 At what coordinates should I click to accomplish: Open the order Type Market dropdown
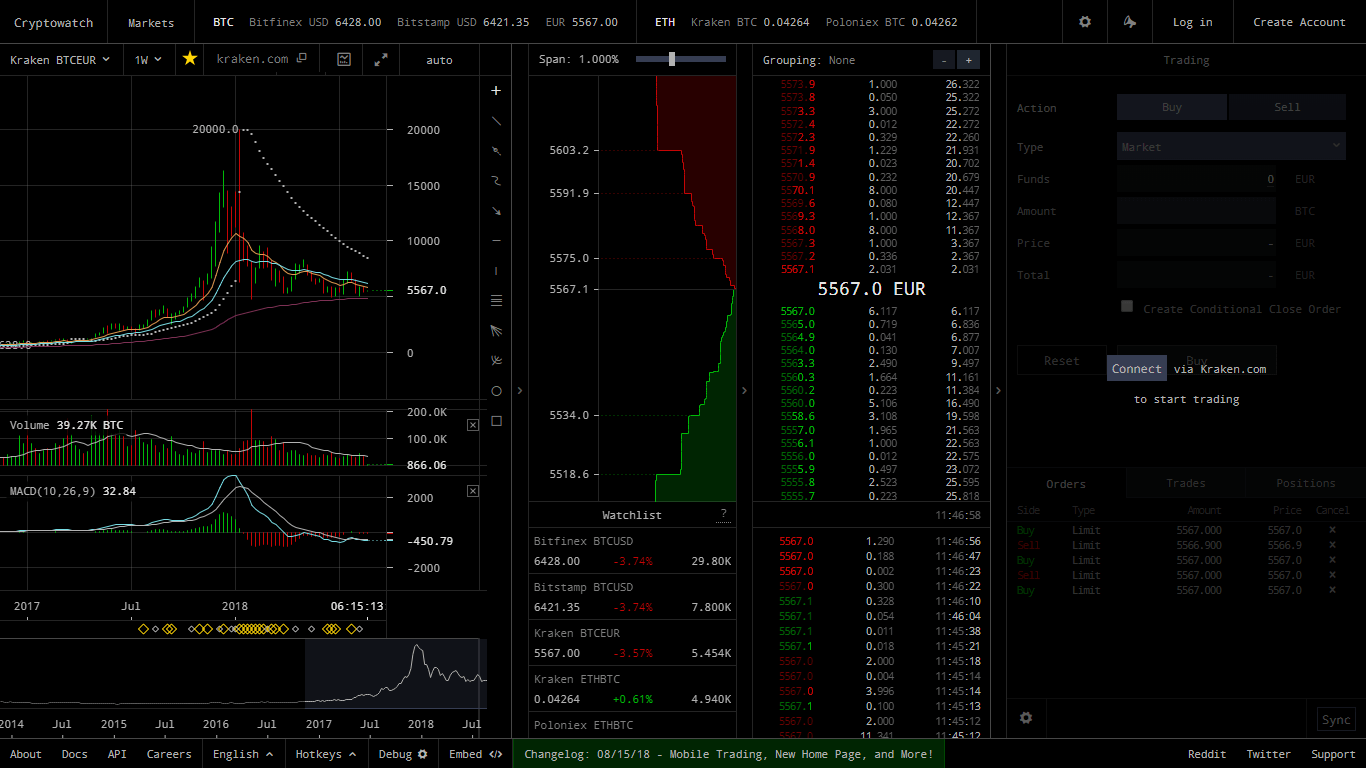point(1231,146)
